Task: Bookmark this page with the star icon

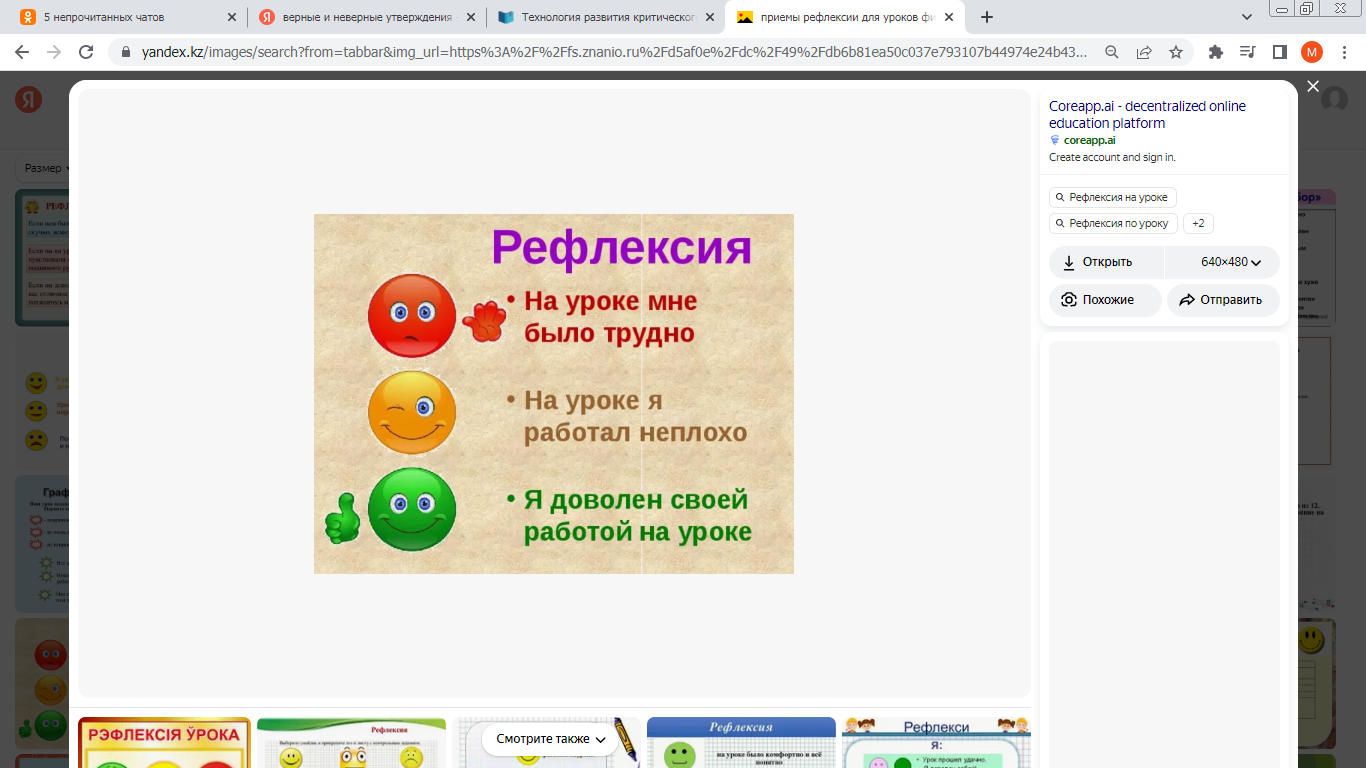Action: (x=1176, y=52)
